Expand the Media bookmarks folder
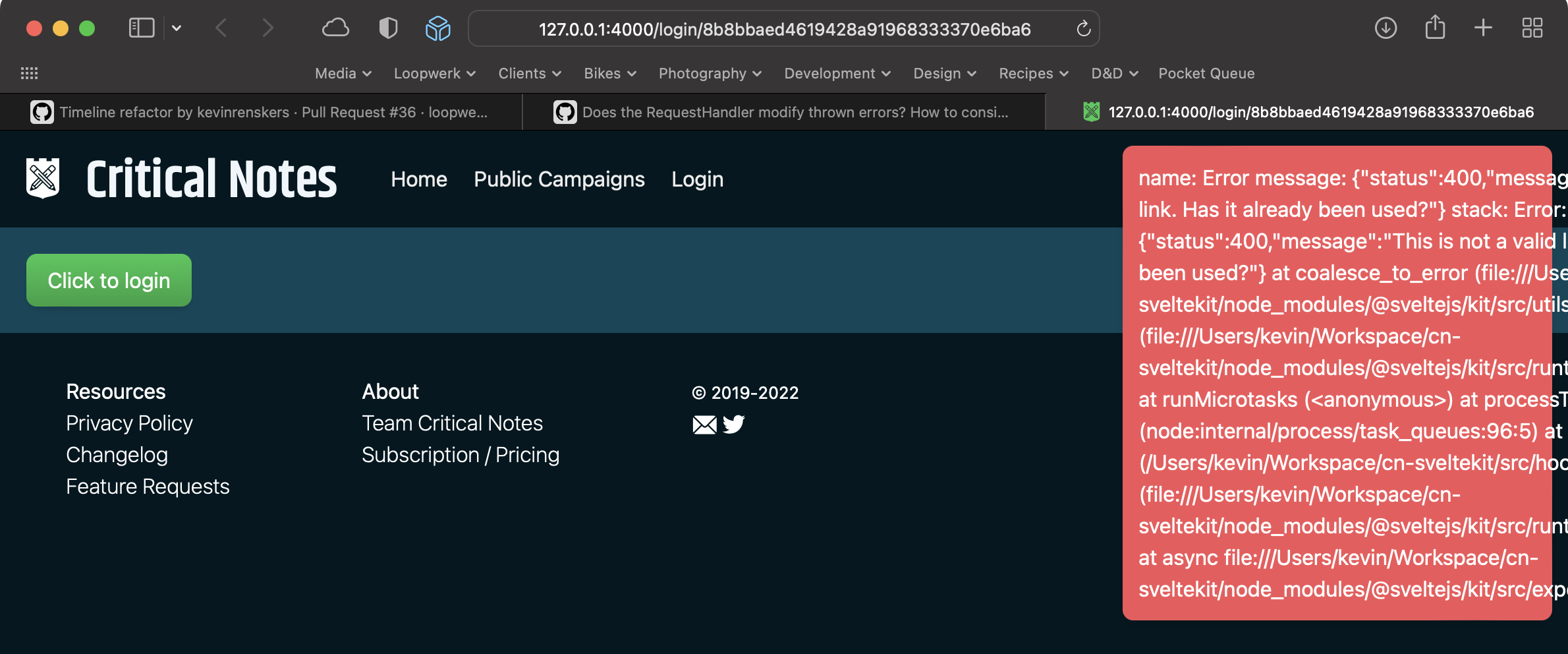Viewport: 1568px width, 654px height. (x=343, y=73)
